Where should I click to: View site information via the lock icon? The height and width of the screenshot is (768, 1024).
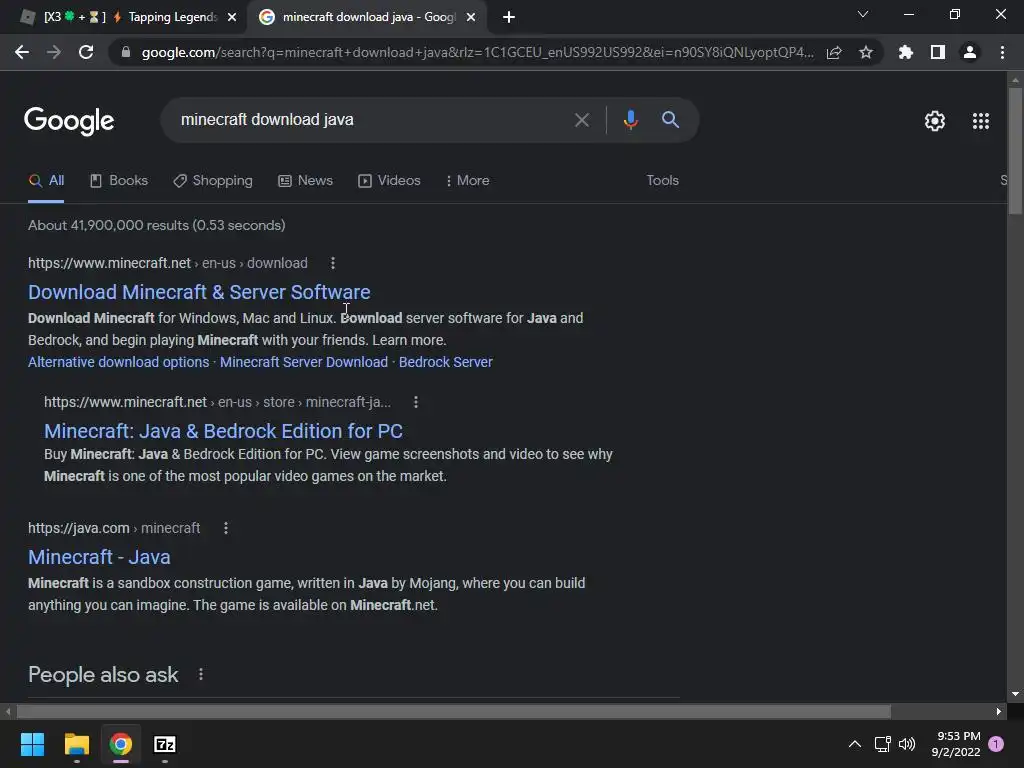(126, 52)
